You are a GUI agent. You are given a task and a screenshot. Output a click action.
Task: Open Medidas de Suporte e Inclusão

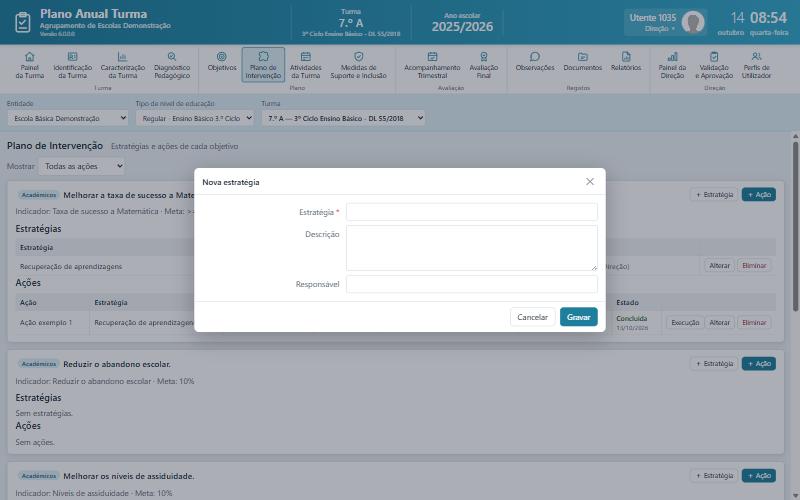tap(358, 65)
